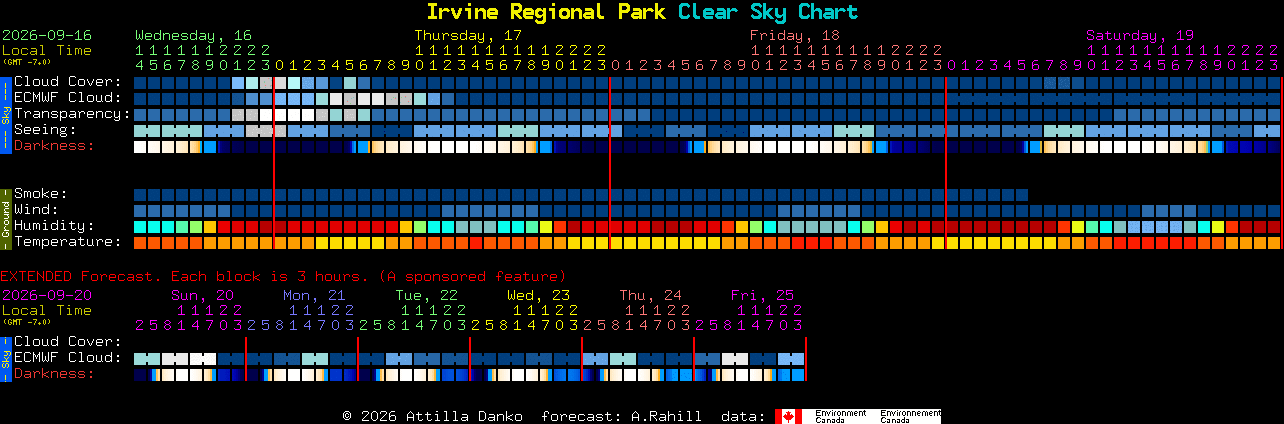
Task: Click the vertical green Ground tab icon
Action: click(5, 217)
